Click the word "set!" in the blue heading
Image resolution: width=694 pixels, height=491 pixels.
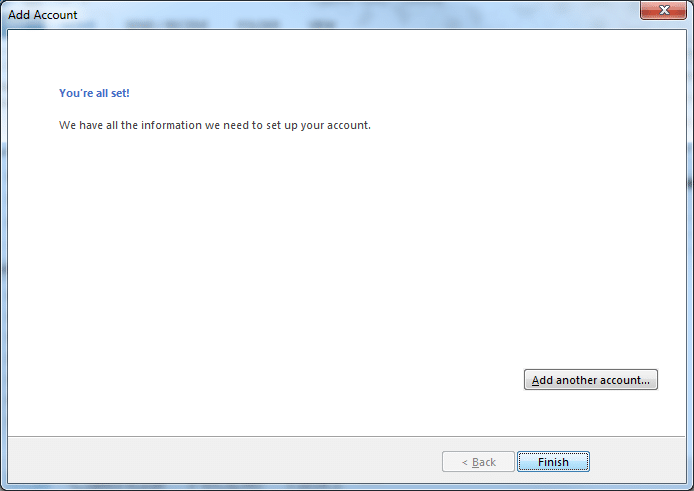tap(120, 93)
